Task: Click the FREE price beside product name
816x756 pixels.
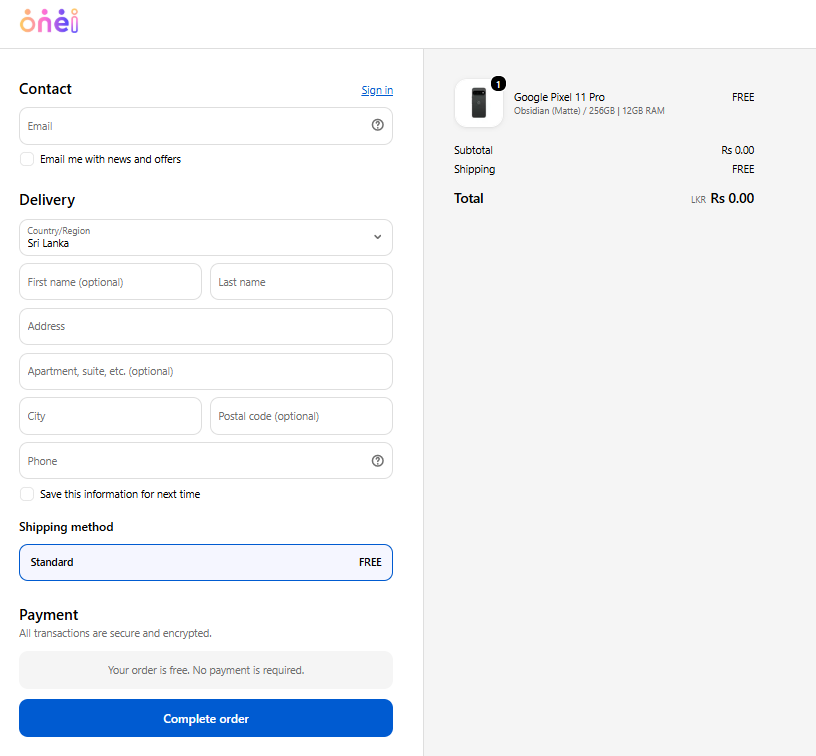Action: click(743, 97)
